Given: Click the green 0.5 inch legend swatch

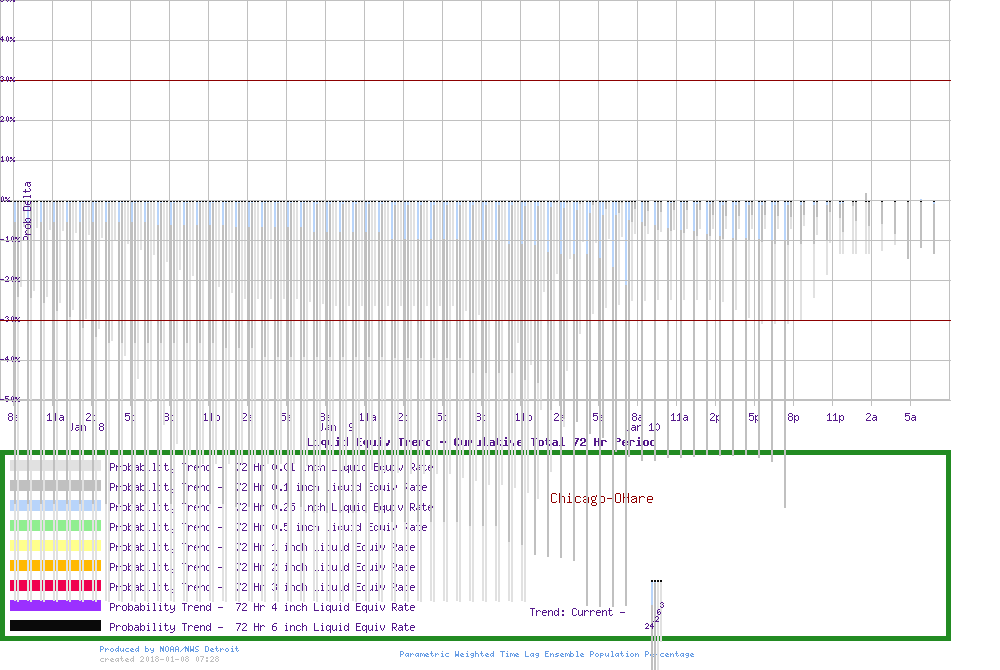Looking at the screenshot, I should click(55, 526).
